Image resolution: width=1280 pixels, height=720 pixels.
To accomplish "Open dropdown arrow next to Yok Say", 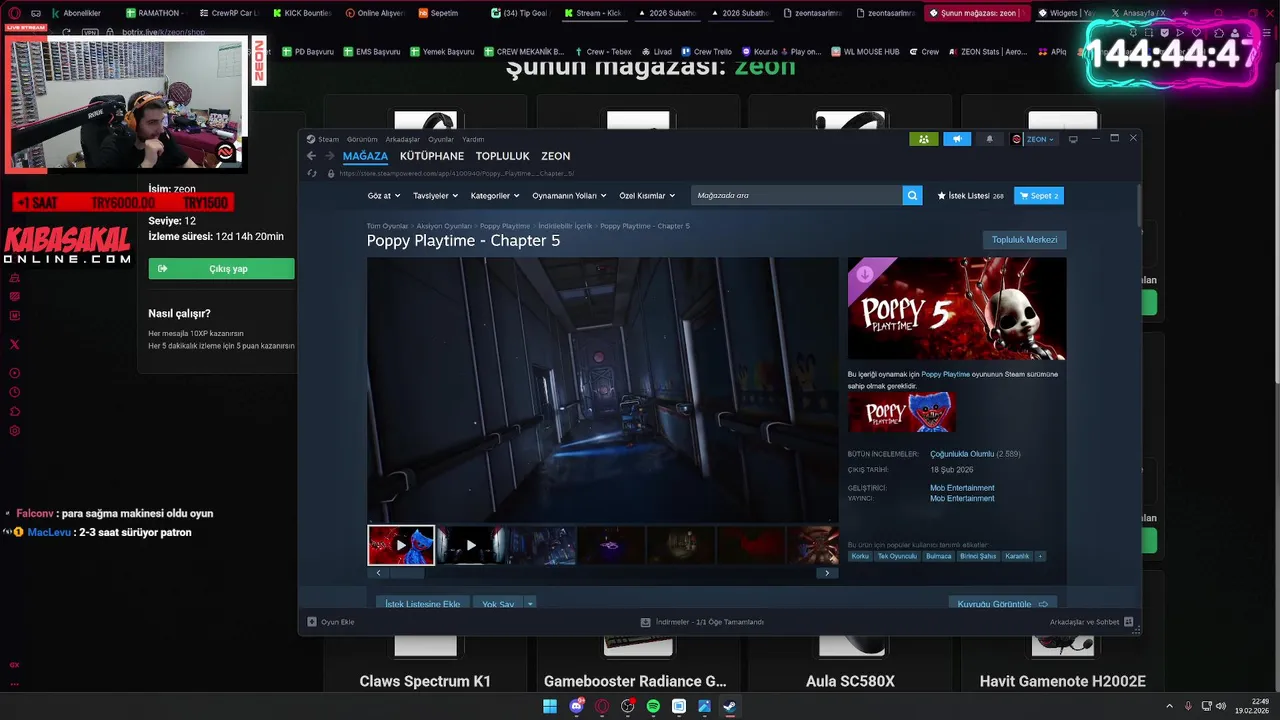I will tap(530, 604).
